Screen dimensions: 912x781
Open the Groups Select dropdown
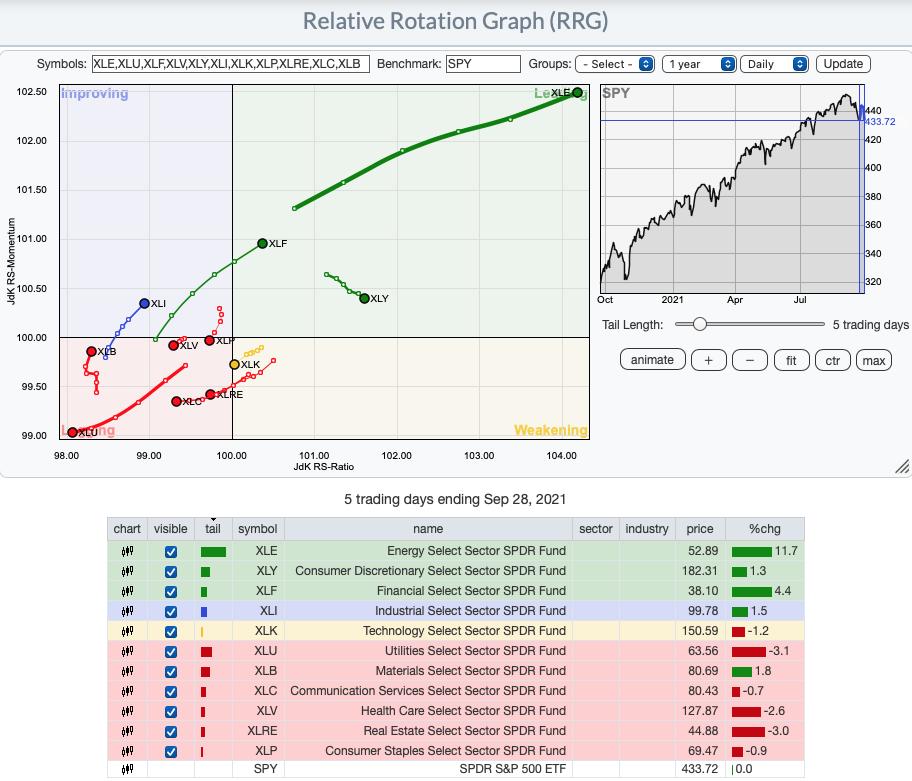[615, 64]
